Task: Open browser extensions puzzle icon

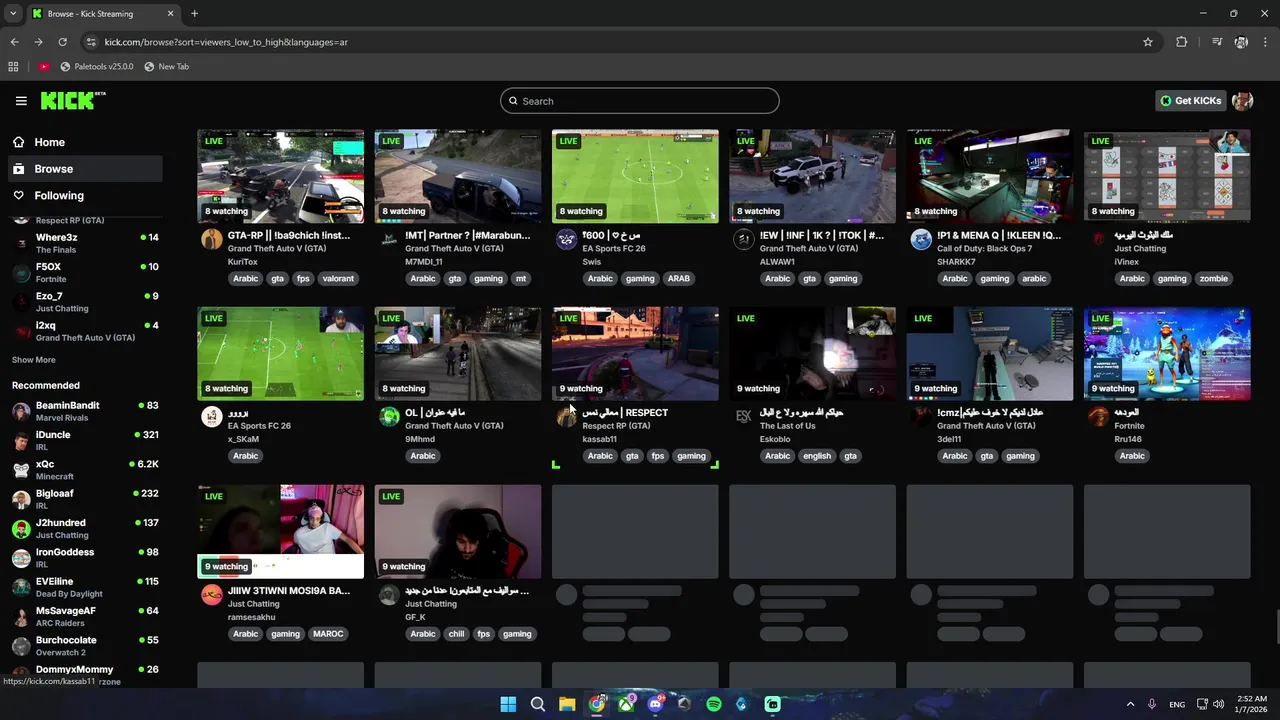Action: [x=1181, y=42]
